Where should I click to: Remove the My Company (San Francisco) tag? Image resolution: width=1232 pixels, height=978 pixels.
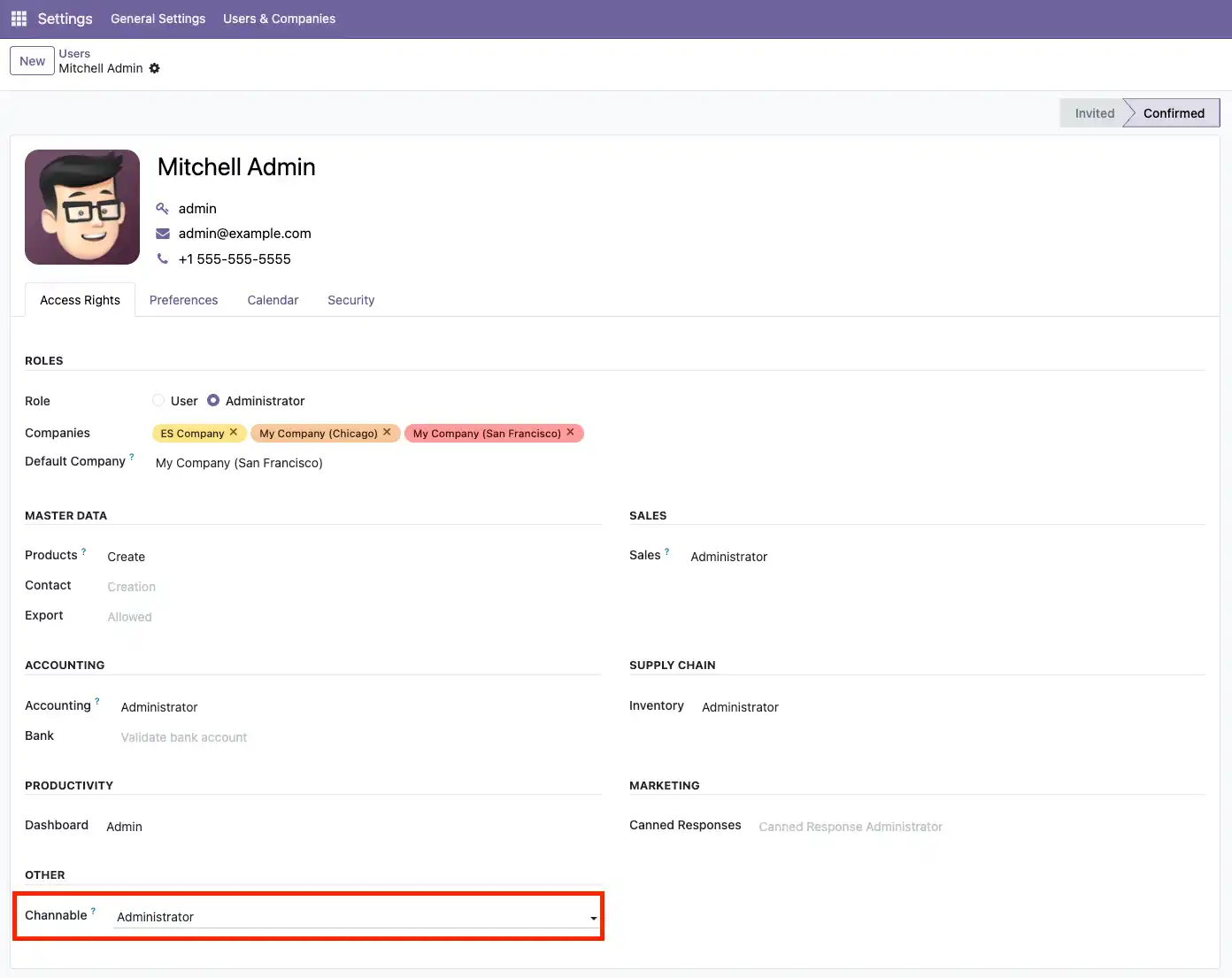pos(571,433)
